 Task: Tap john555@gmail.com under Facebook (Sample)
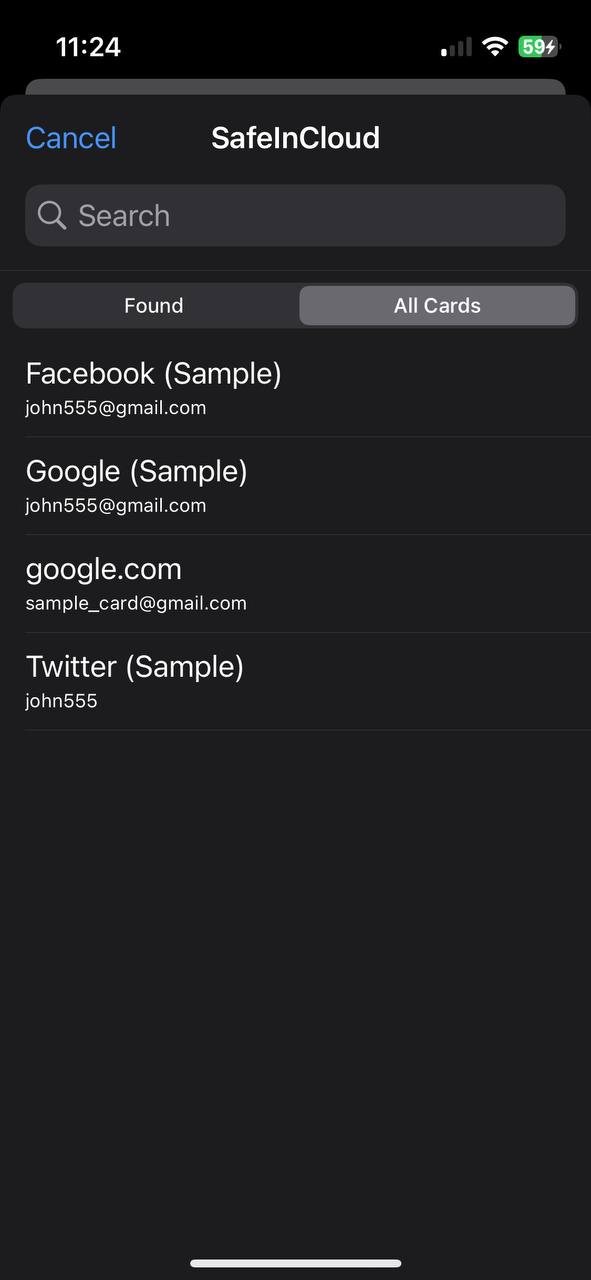(x=116, y=408)
